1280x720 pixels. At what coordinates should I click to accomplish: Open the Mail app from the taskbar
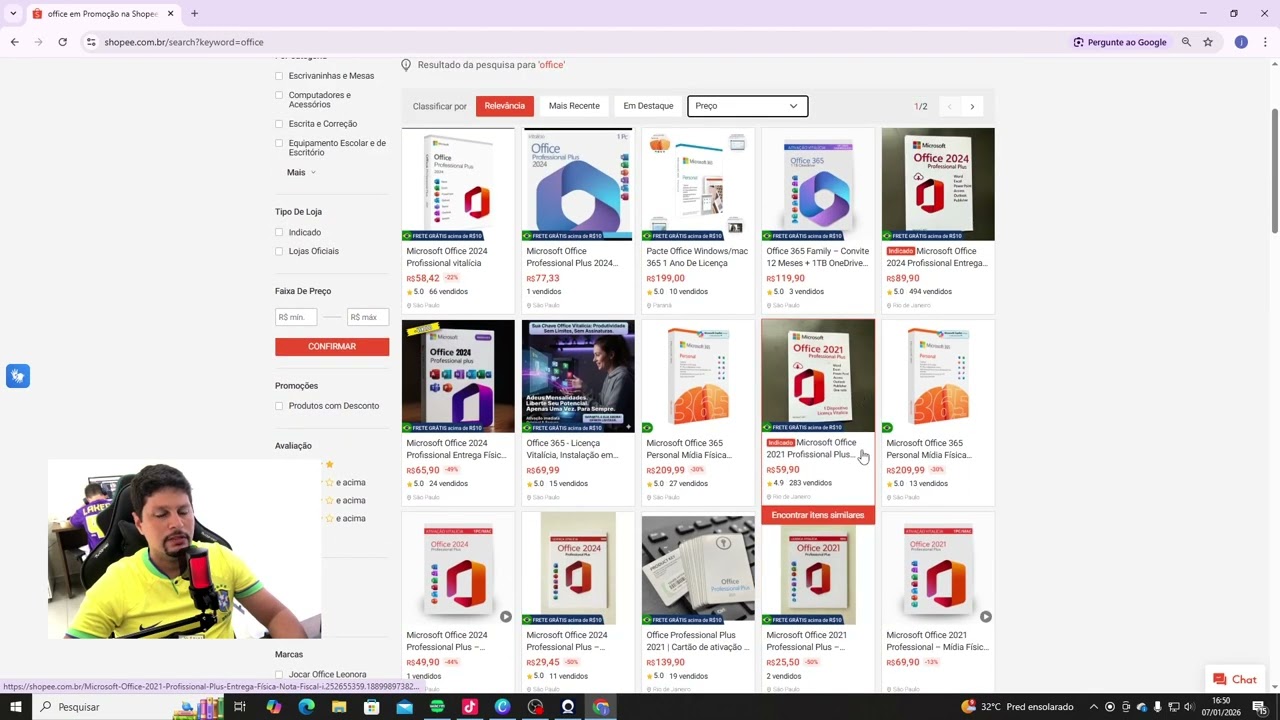pyautogui.click(x=404, y=707)
